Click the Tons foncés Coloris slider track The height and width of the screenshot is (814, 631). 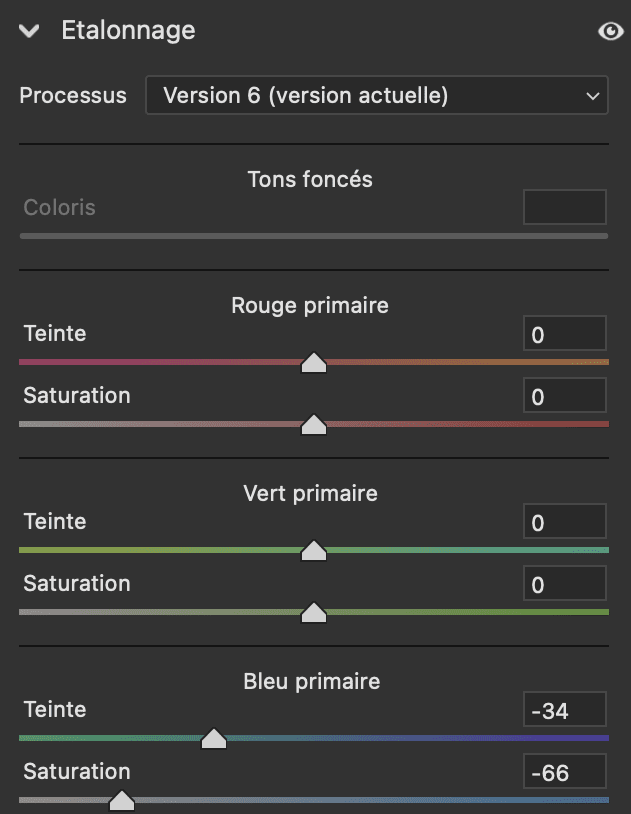coord(314,236)
